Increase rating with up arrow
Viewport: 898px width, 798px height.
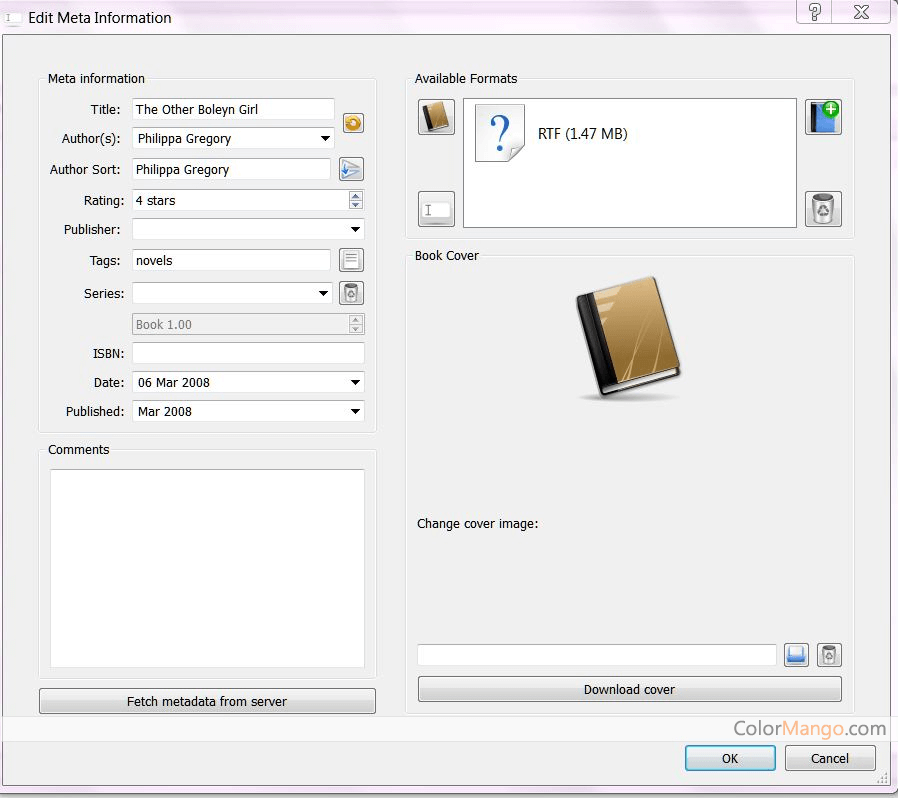356,195
